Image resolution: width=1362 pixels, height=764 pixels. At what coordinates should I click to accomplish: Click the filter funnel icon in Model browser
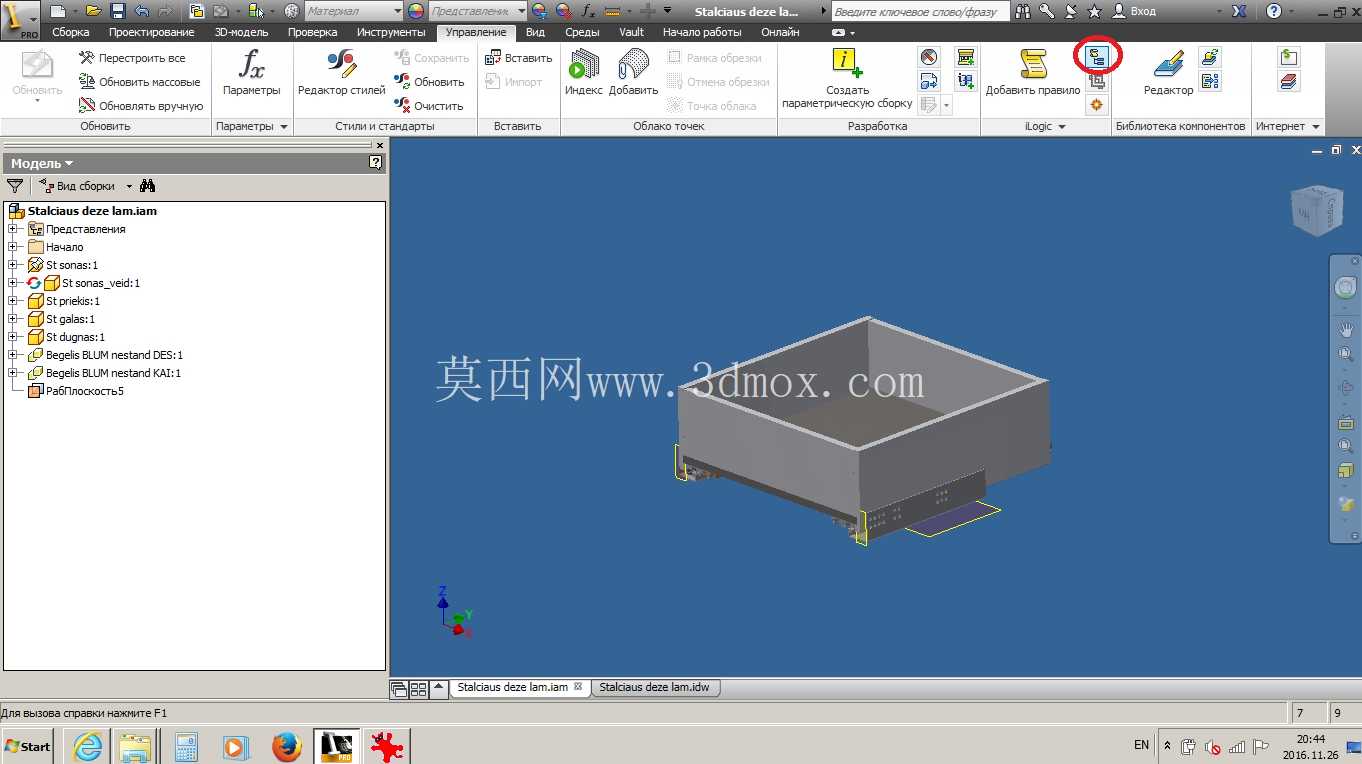click(15, 186)
